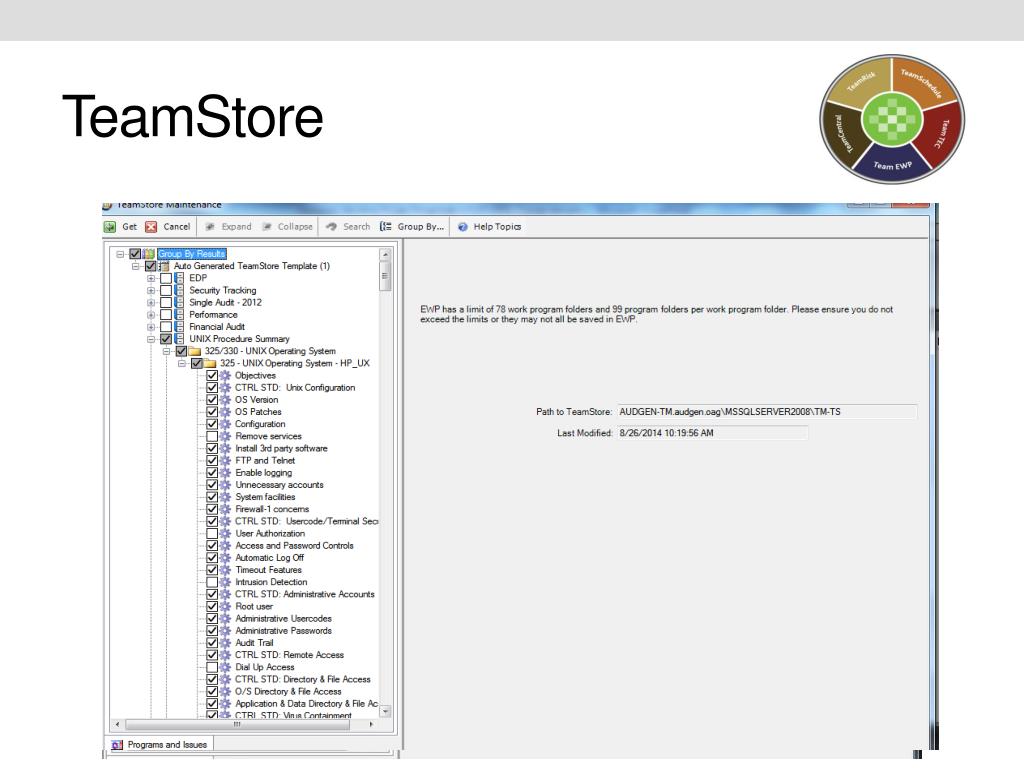Check the Dial Up Access checkbox
This screenshot has height=768, width=1024.
(x=212, y=667)
